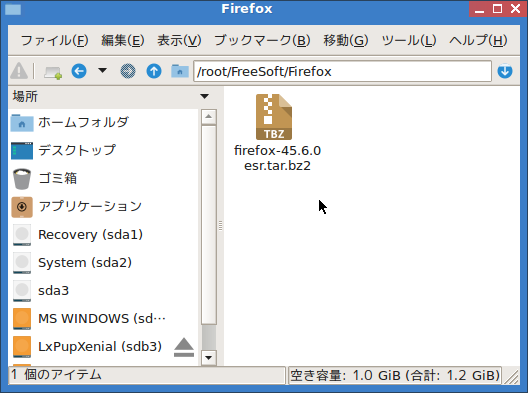Select the sda3 drive
Screen dimensions: 528x393
(x=103, y=291)
